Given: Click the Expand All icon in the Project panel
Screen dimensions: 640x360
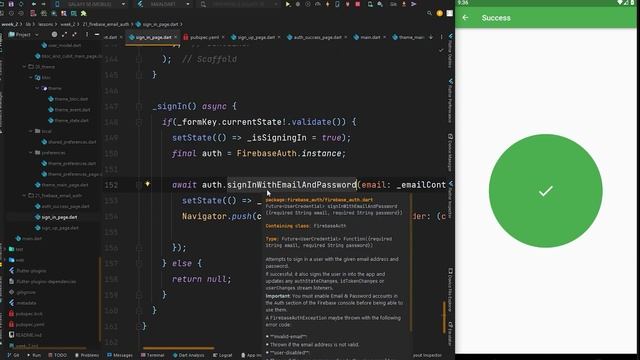Looking at the screenshot, I should coord(64,35).
